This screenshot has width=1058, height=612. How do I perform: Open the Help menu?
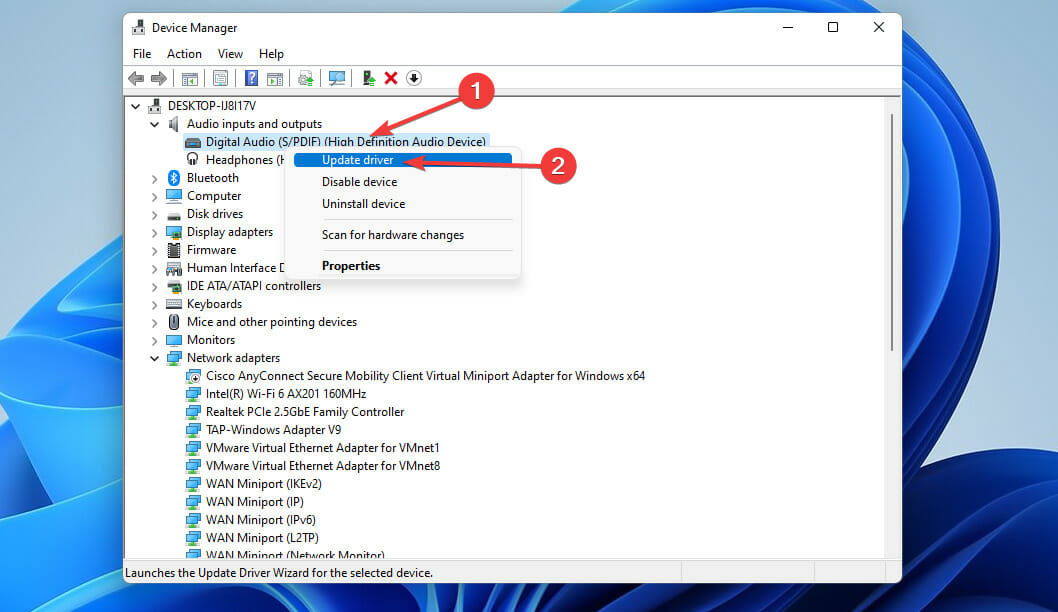tap(271, 54)
